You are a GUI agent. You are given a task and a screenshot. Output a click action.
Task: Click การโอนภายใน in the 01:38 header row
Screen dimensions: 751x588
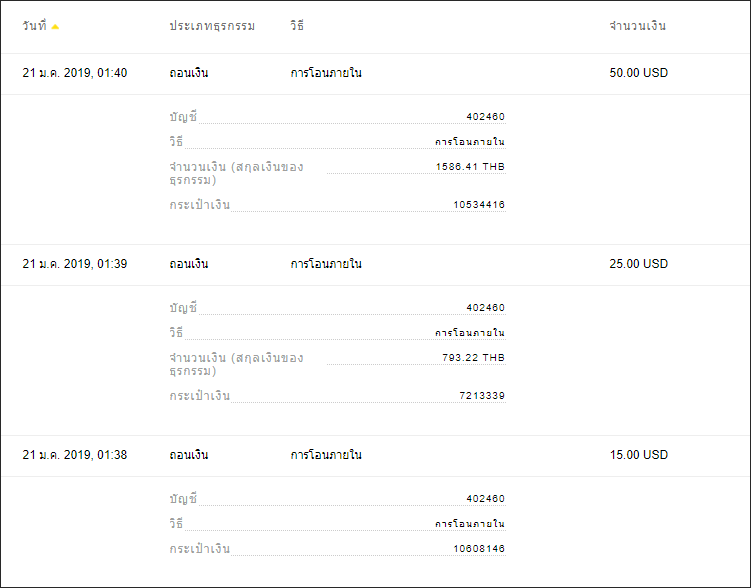(326, 455)
